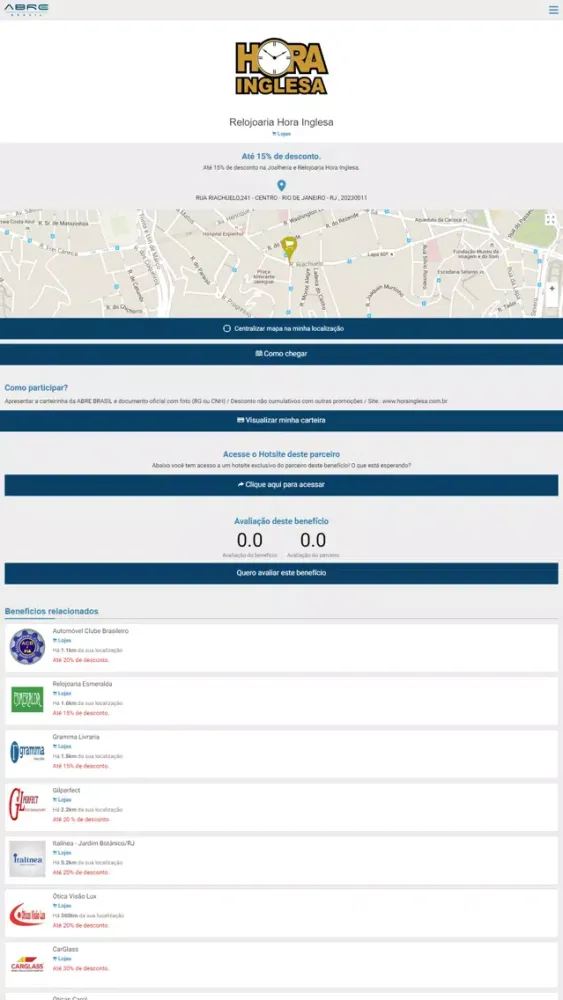This screenshot has width=563, height=1000.
Task: Click the Como chegar button
Action: coord(281,353)
